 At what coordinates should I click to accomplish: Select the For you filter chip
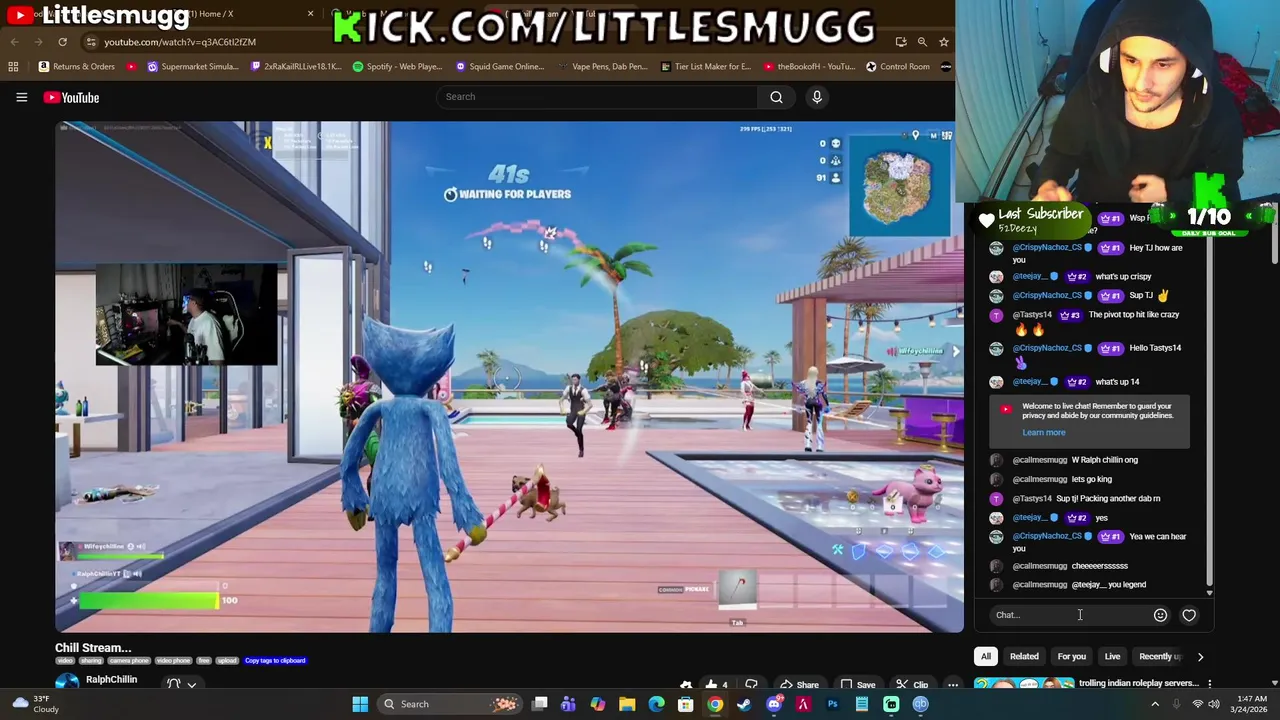[1071, 657]
